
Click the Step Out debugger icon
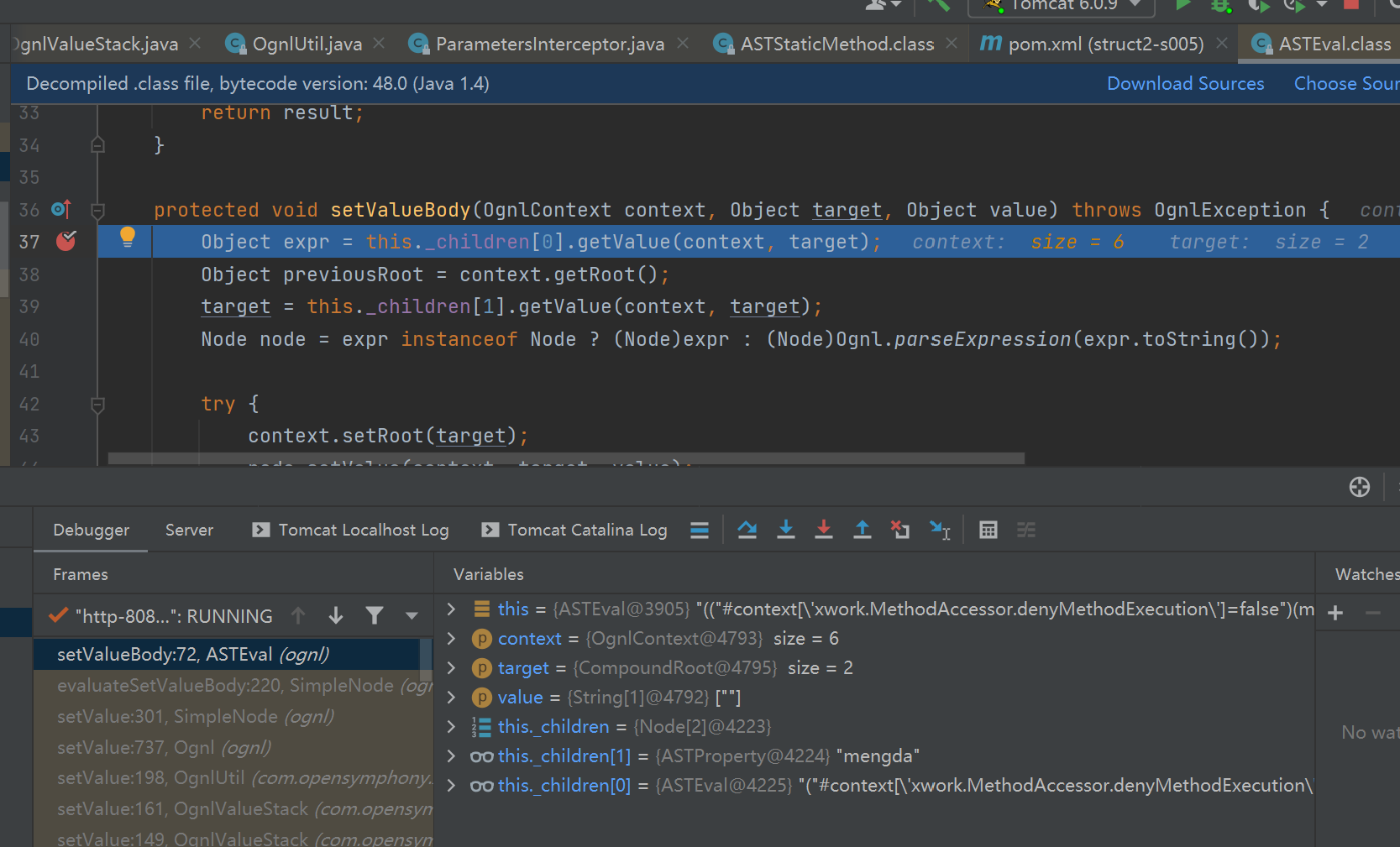[863, 530]
